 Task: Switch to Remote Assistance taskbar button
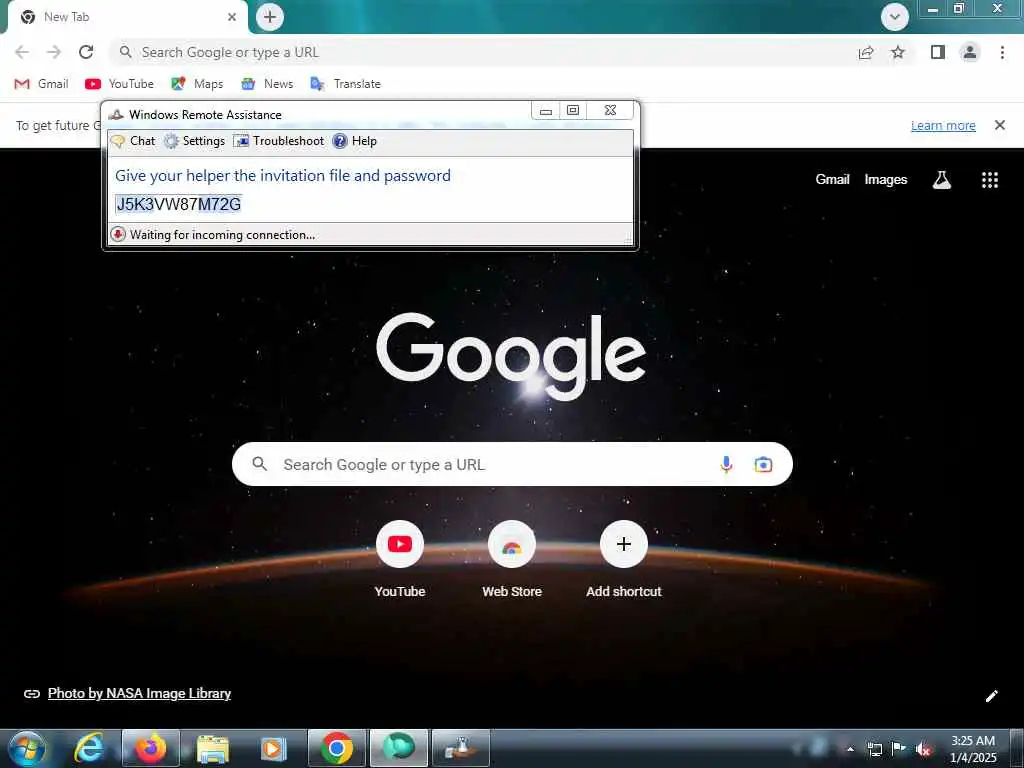[461, 748]
